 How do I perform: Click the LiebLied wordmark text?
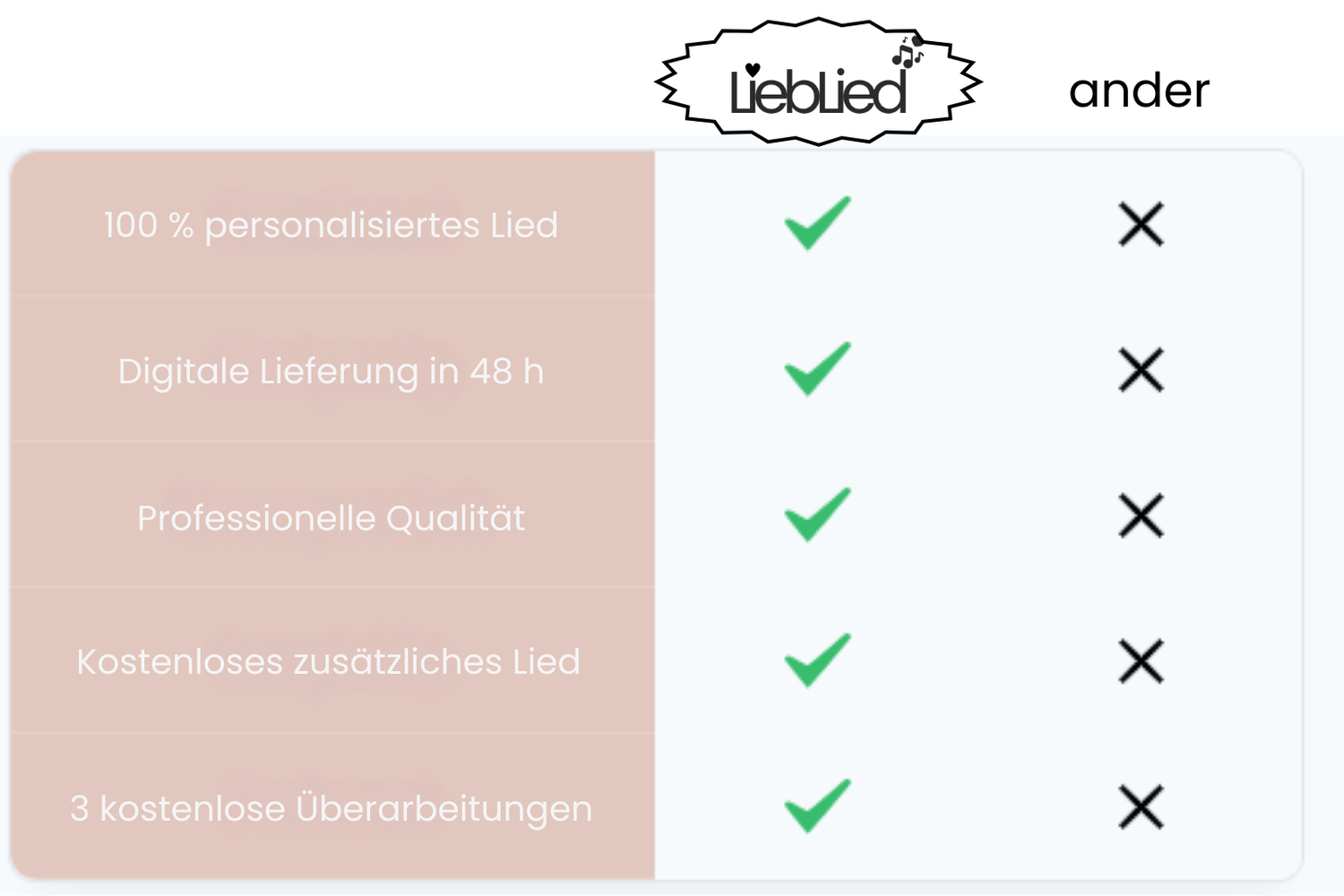[817, 93]
